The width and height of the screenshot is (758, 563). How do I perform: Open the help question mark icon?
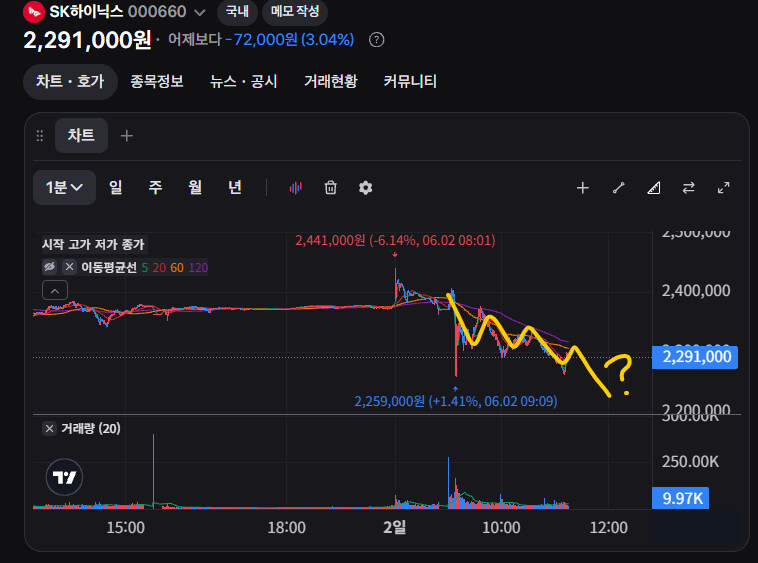click(x=377, y=40)
